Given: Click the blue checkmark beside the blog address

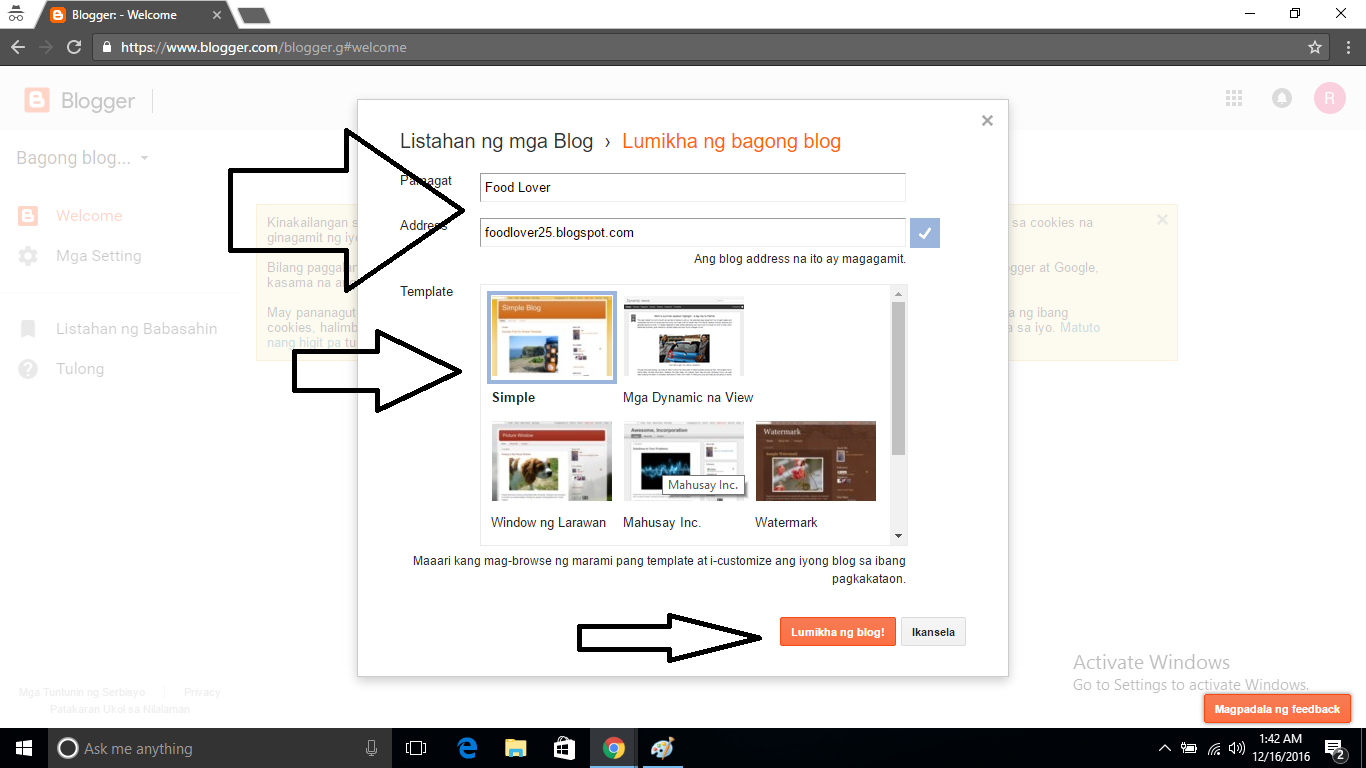Looking at the screenshot, I should [924, 232].
